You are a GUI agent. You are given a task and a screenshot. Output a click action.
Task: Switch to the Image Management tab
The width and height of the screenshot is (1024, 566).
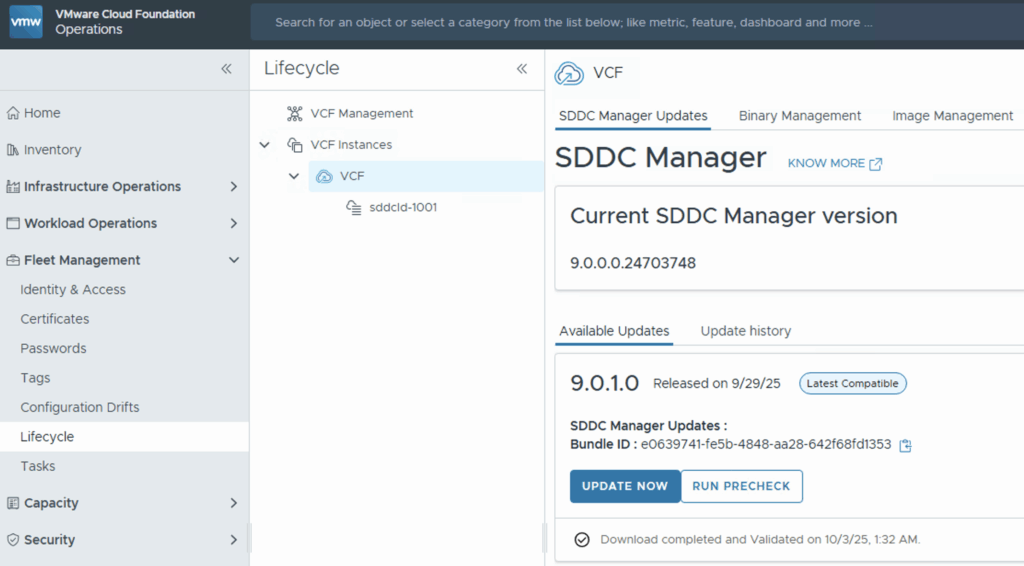pyautogui.click(x=952, y=116)
